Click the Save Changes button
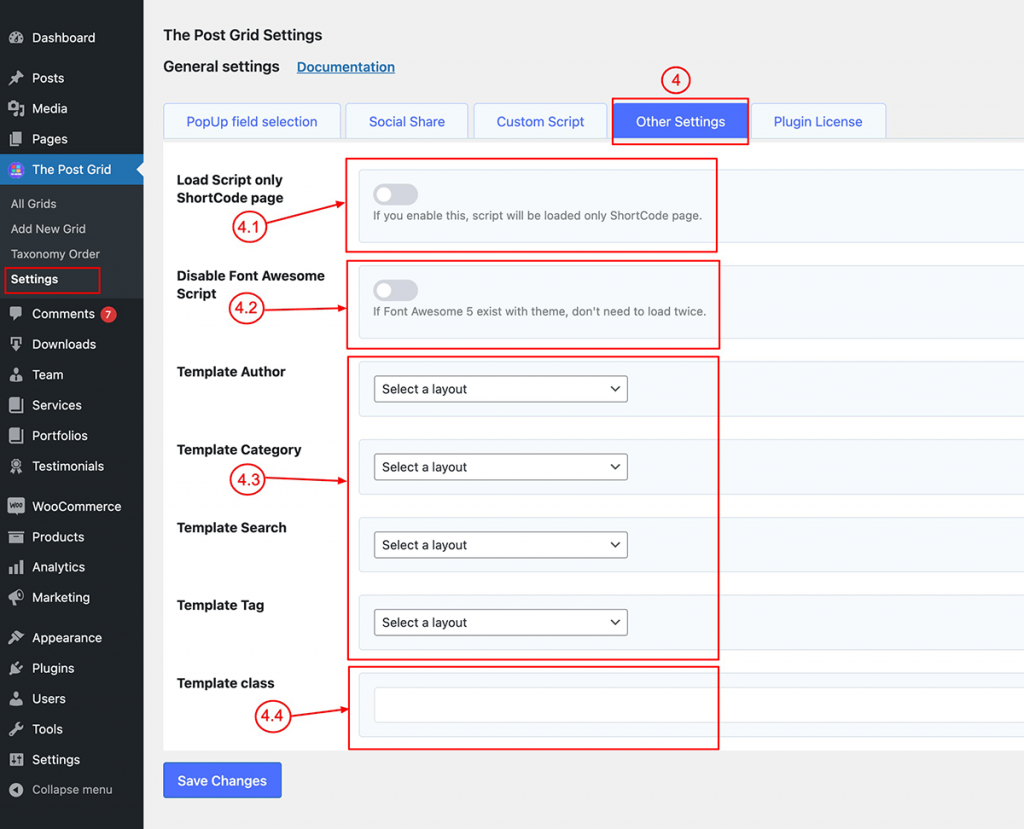Viewport: 1024px width, 829px height. (222, 781)
